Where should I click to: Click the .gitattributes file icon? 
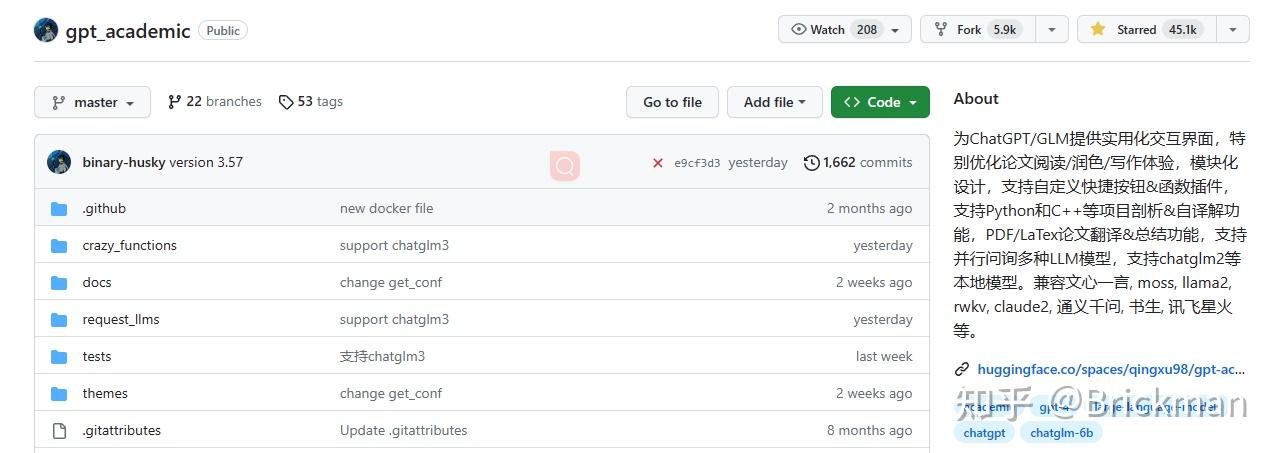[60, 431]
